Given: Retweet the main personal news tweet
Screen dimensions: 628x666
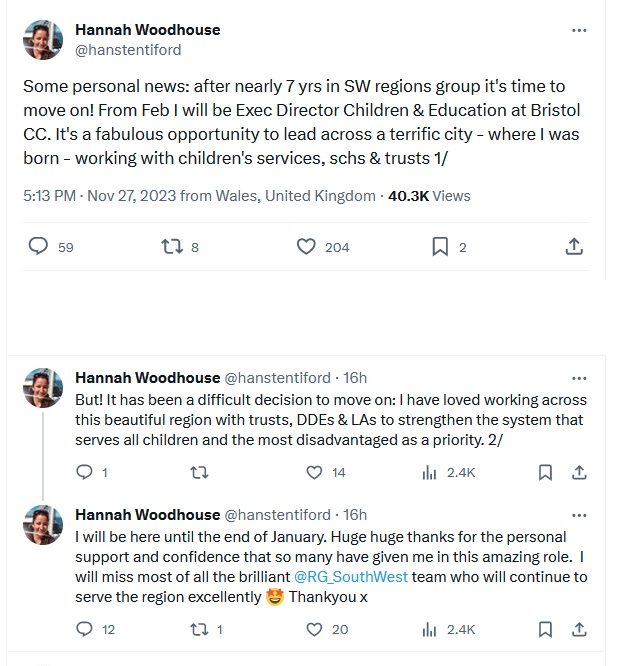Looking at the screenshot, I should pos(172,246).
